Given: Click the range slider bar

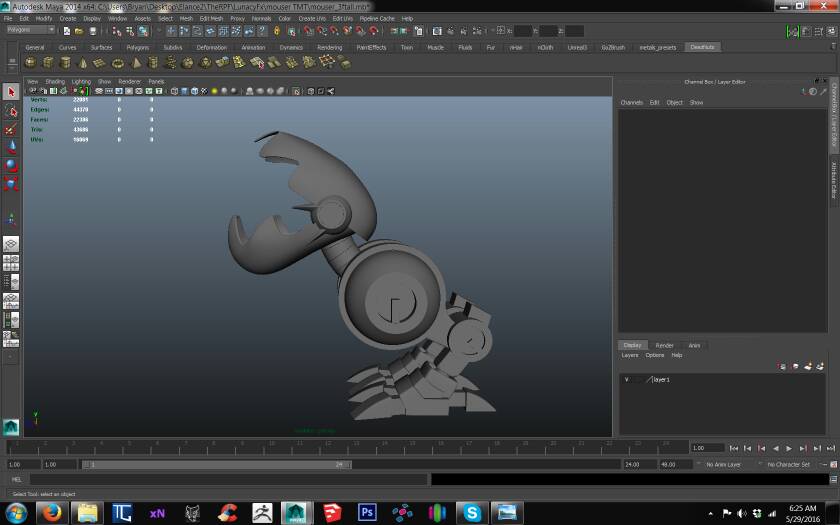Looking at the screenshot, I should coord(216,464).
